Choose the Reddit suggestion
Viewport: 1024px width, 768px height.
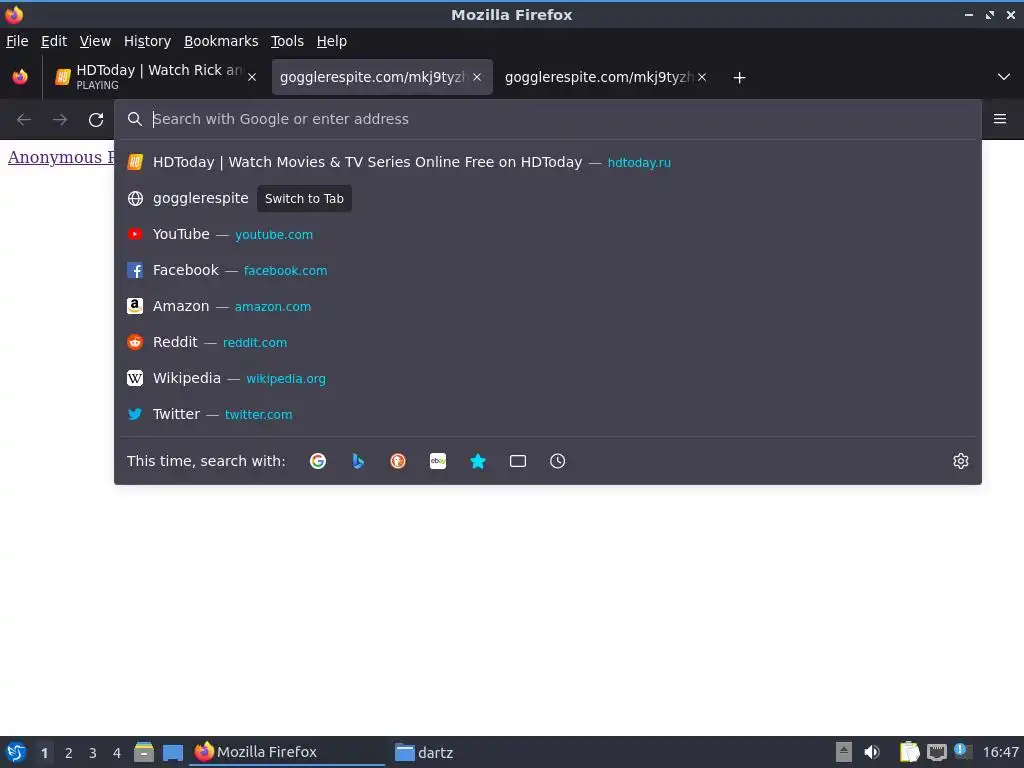click(x=548, y=342)
